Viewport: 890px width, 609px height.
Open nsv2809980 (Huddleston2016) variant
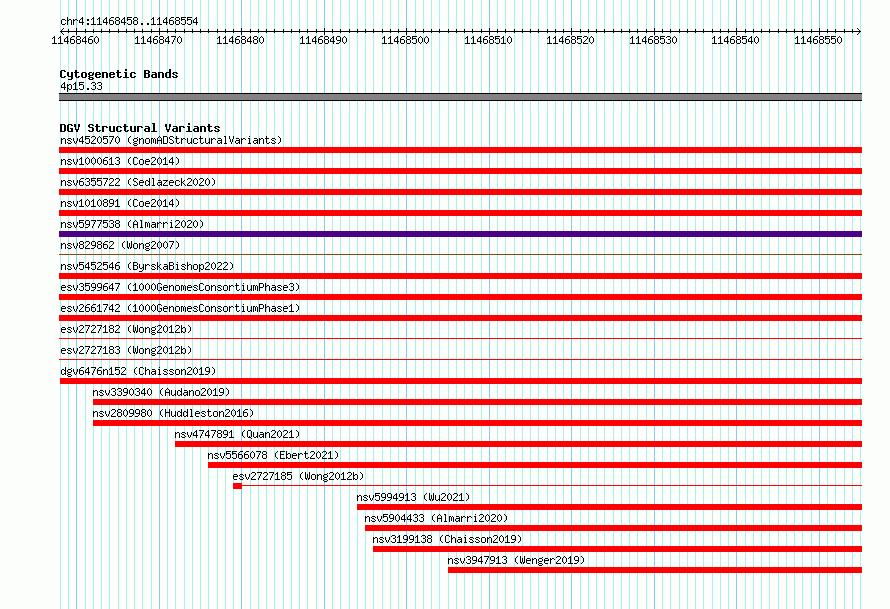click(173, 413)
